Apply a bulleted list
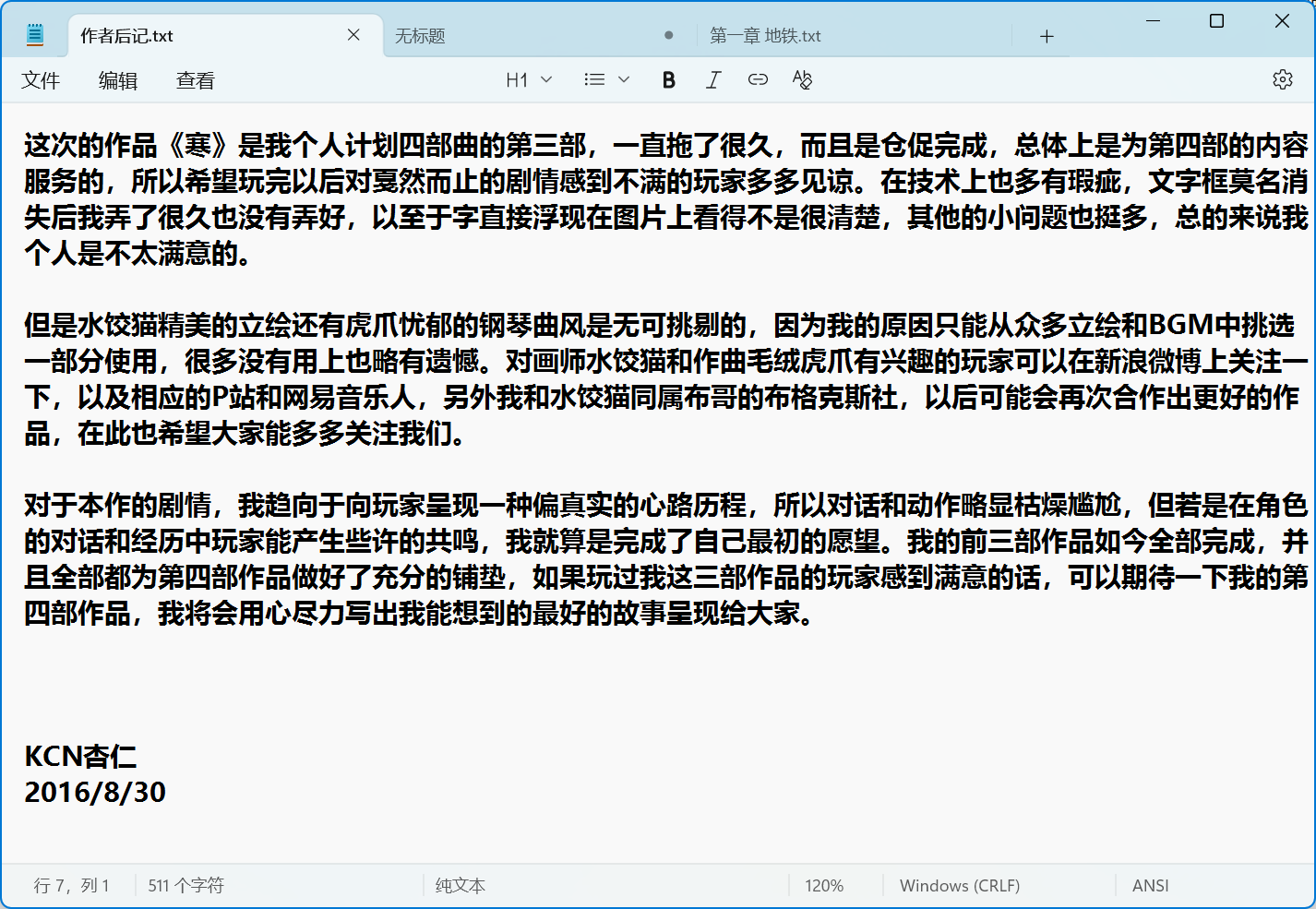The image size is (1316, 909). 593,79
